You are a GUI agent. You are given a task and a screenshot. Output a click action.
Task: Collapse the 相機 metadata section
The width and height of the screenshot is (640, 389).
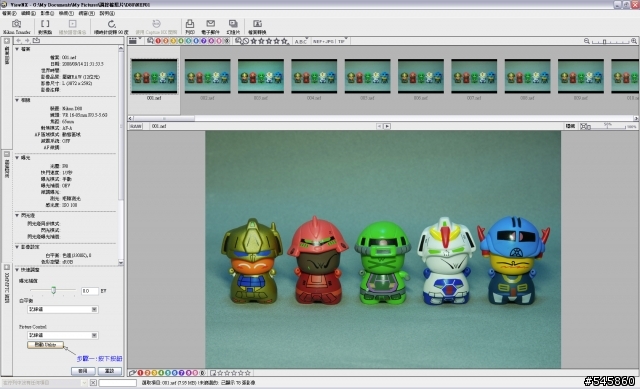click(x=17, y=100)
